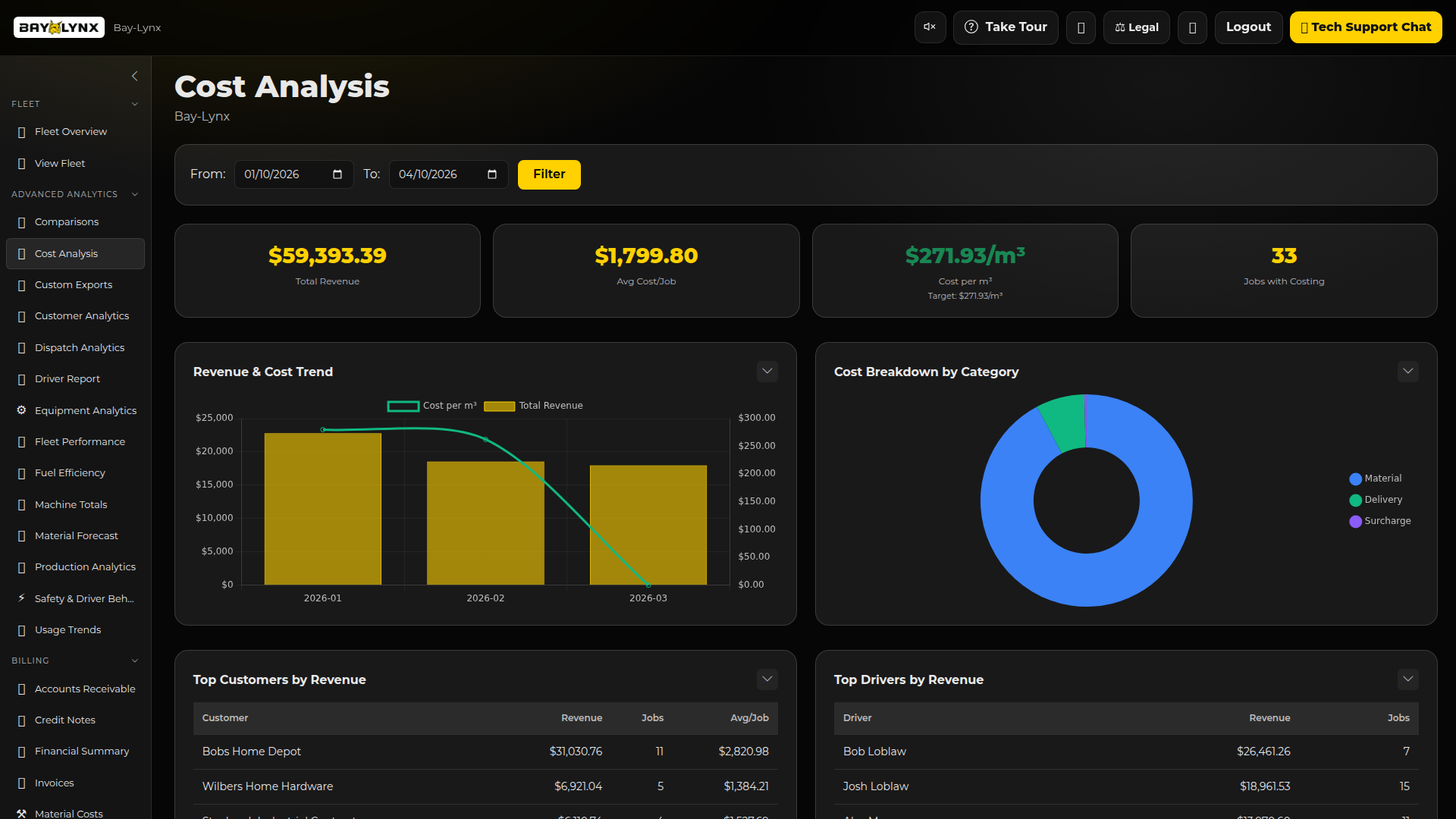The image size is (1456, 819).
Task: Click the calendar icon in the From date field
Action: 337,174
